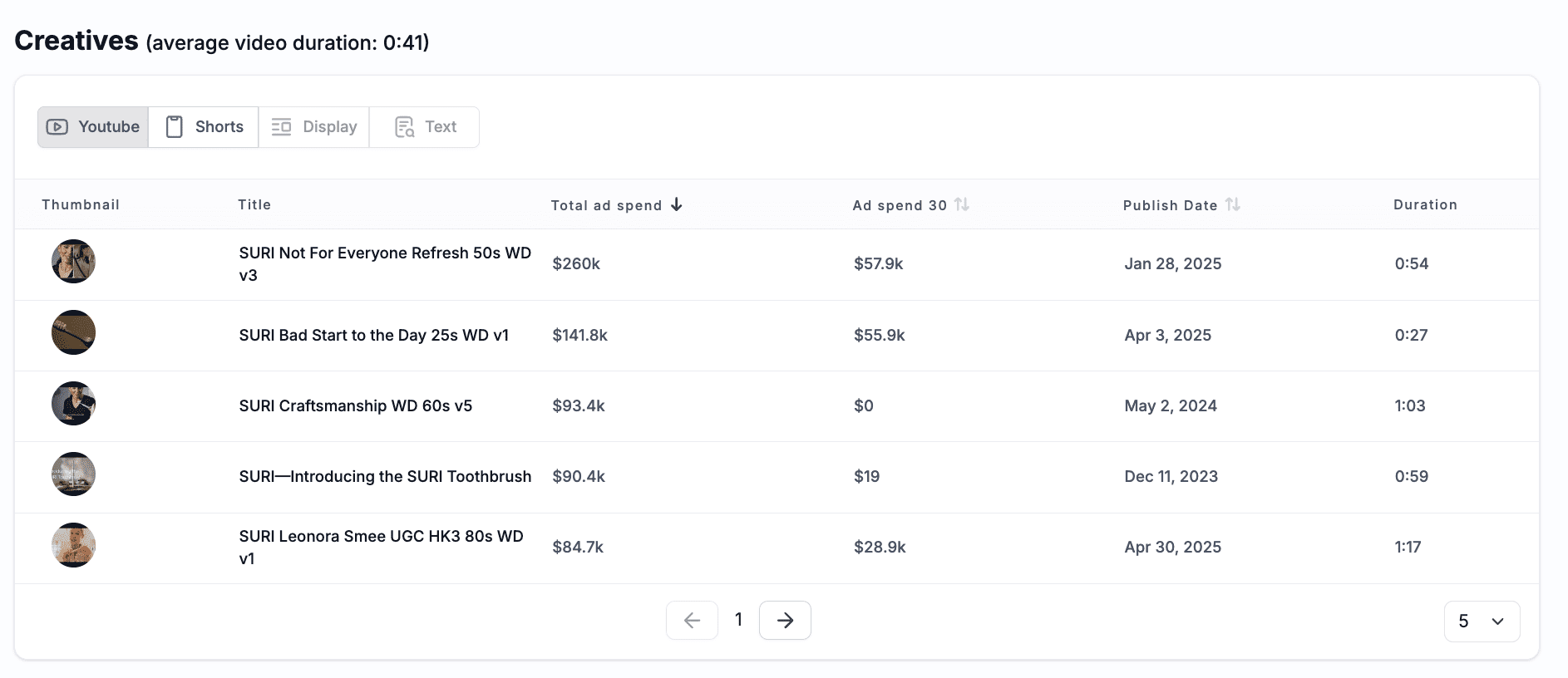The image size is (1568, 678).
Task: Click publish date Dec 11, 2023
Action: (x=1171, y=476)
